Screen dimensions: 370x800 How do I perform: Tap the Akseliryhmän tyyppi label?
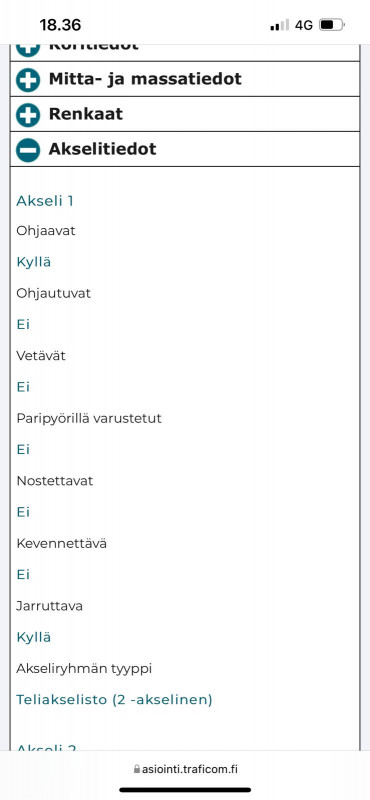pos(84,668)
